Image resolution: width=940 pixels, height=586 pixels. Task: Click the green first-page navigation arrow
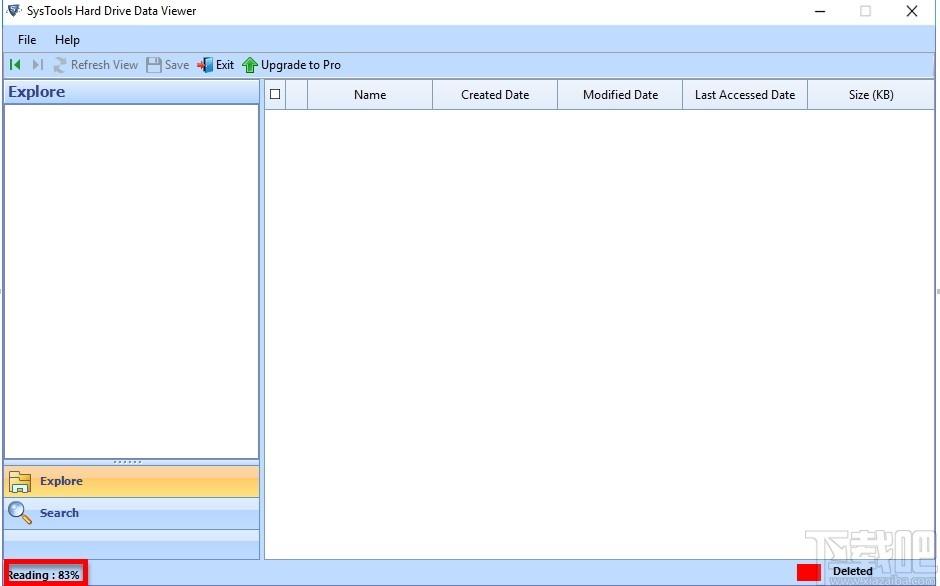[x=15, y=65]
